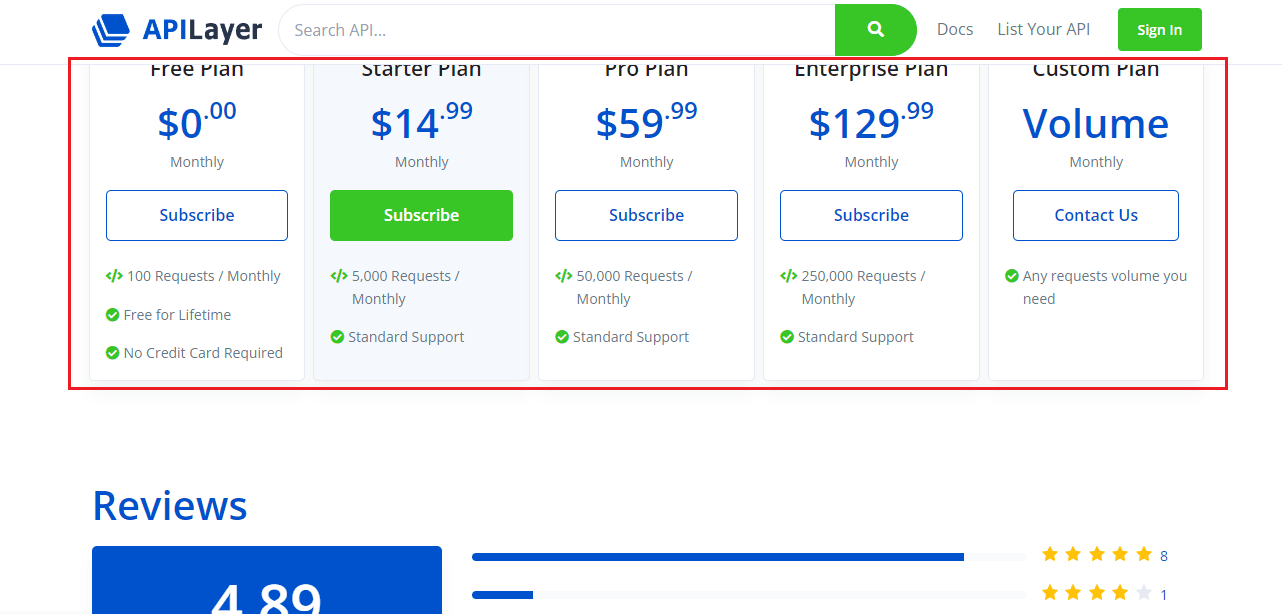The height and width of the screenshot is (614, 1282).
Task: Click the APILayer logo icon
Action: click(111, 30)
